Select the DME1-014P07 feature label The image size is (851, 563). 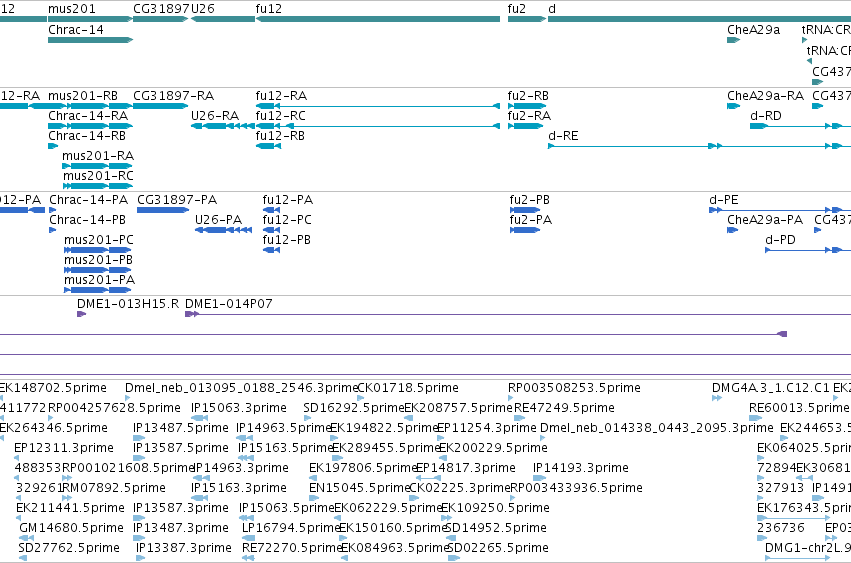228,304
